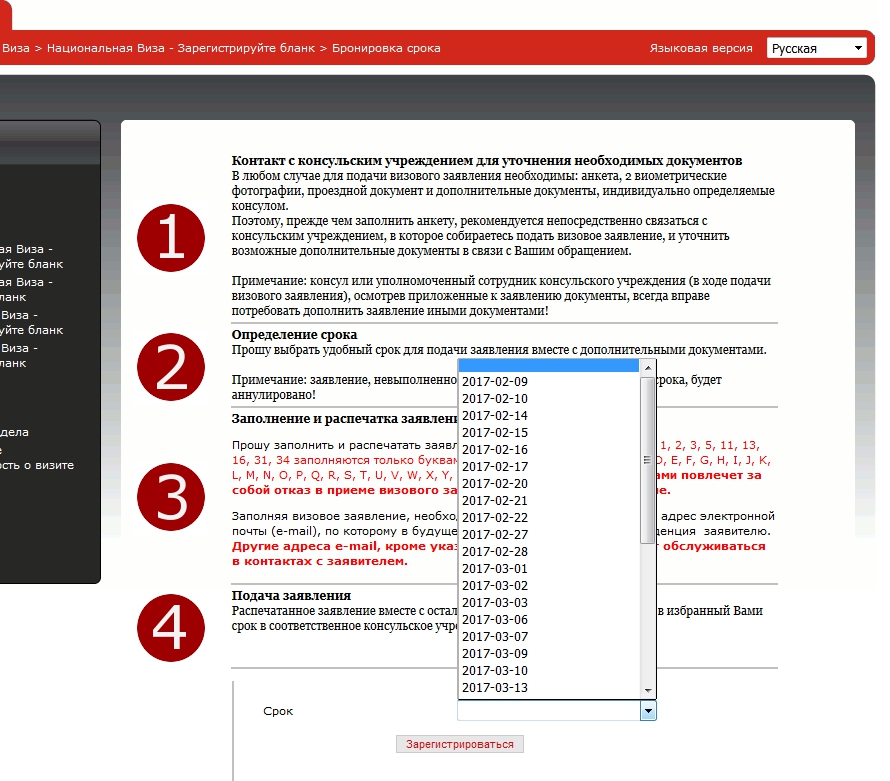Click the date list scrollbar up arrow

pyautogui.click(x=648, y=368)
